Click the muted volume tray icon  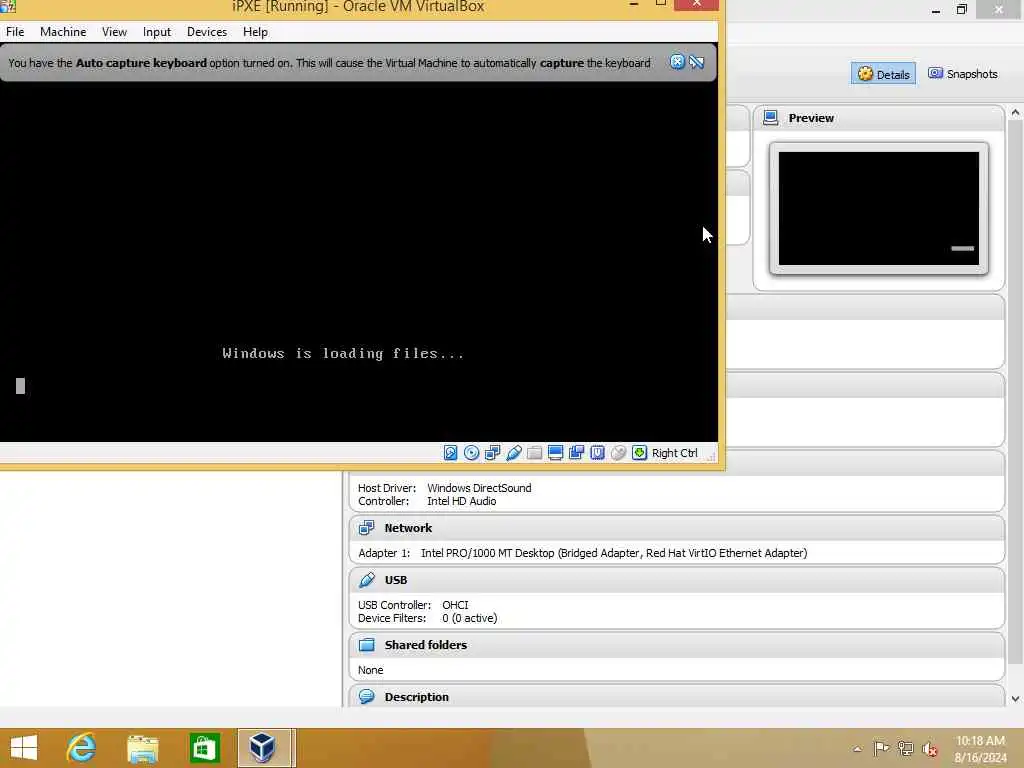pyautogui.click(x=930, y=749)
